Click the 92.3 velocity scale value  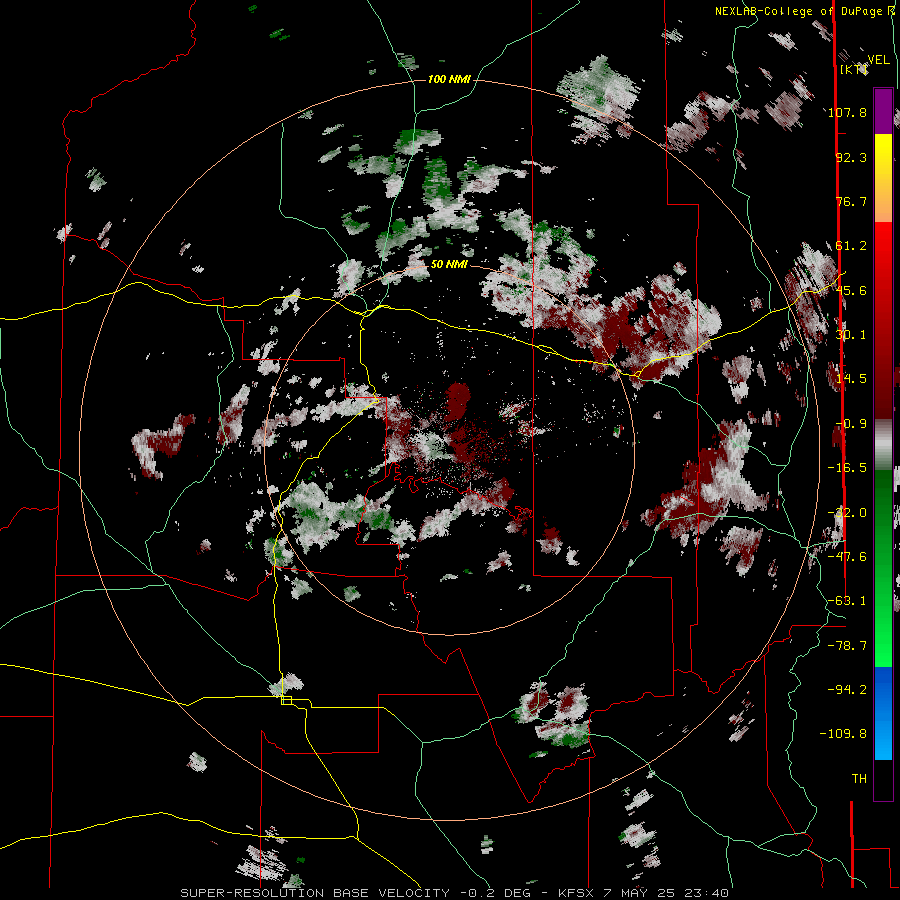(x=851, y=157)
